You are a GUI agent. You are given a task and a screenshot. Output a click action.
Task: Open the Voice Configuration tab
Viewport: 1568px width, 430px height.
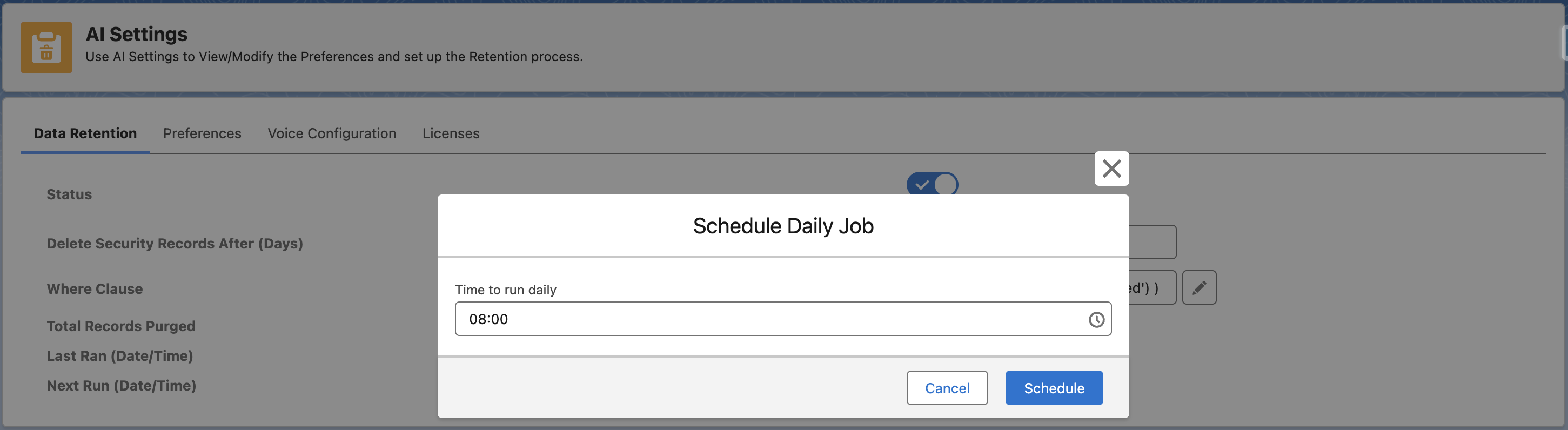(331, 133)
